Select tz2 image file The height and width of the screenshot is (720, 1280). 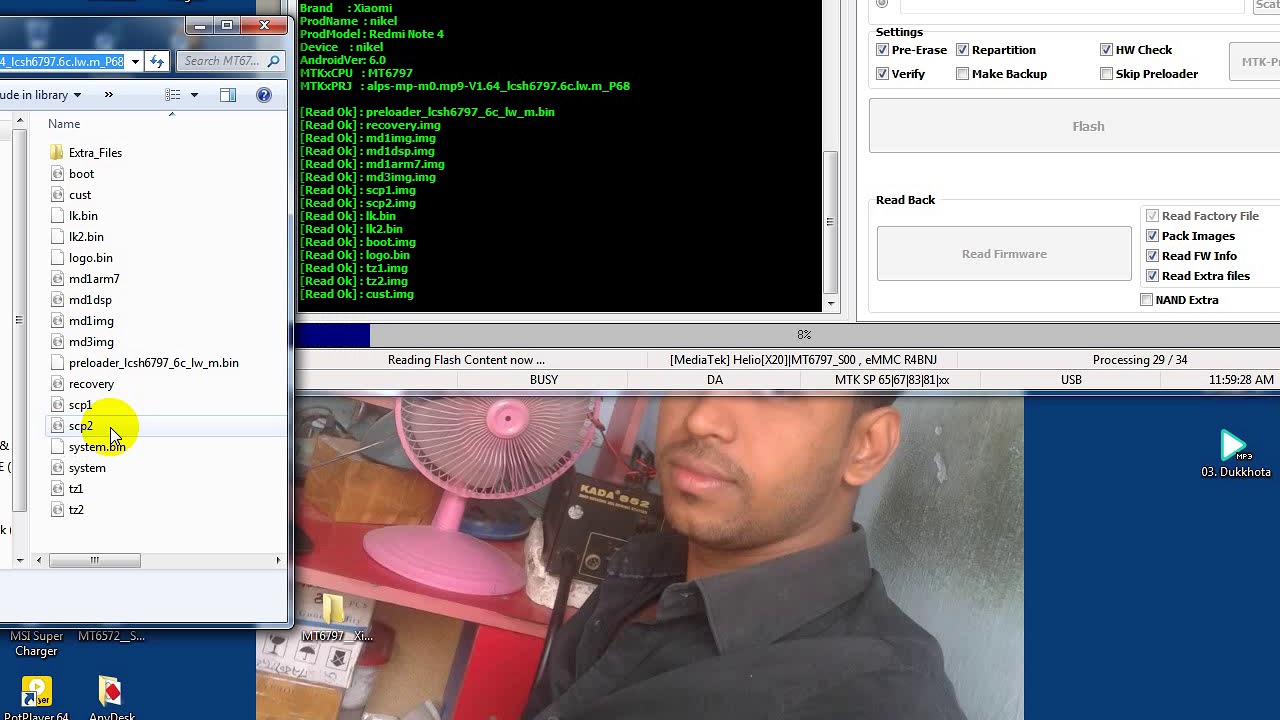[x=76, y=510]
